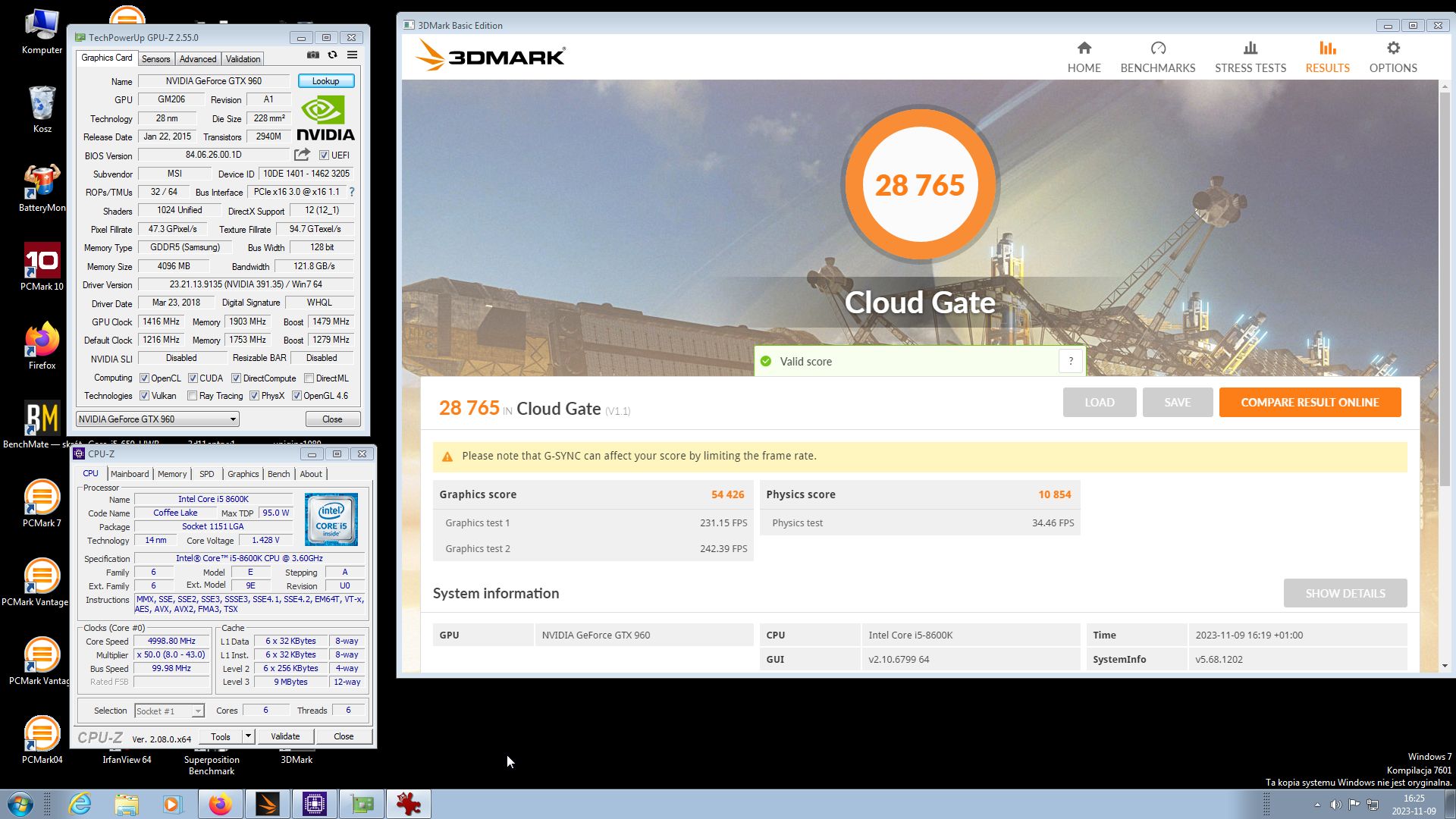
Task: Open the GPU selection dropdown in GPU-Z
Action: click(x=158, y=419)
